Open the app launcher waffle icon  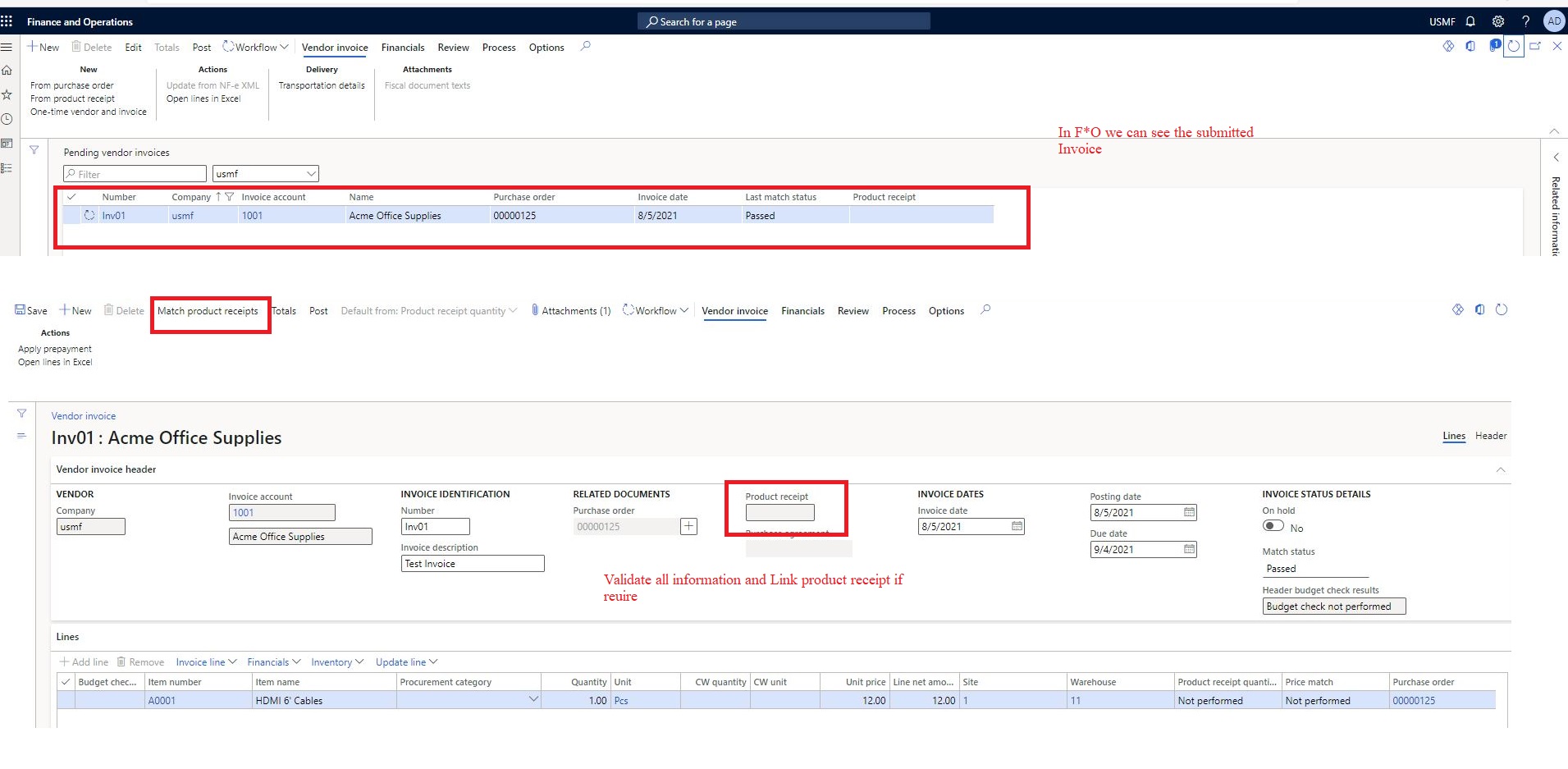7,21
